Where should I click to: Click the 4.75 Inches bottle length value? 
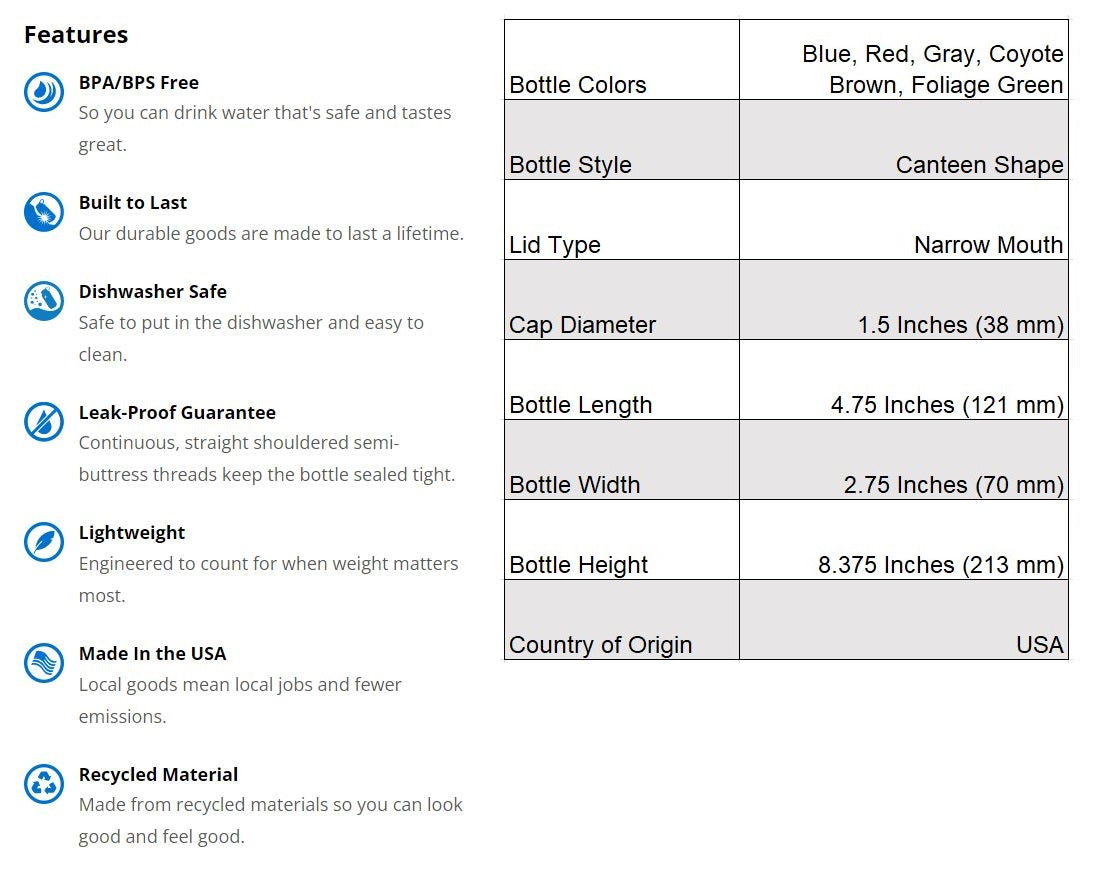946,405
